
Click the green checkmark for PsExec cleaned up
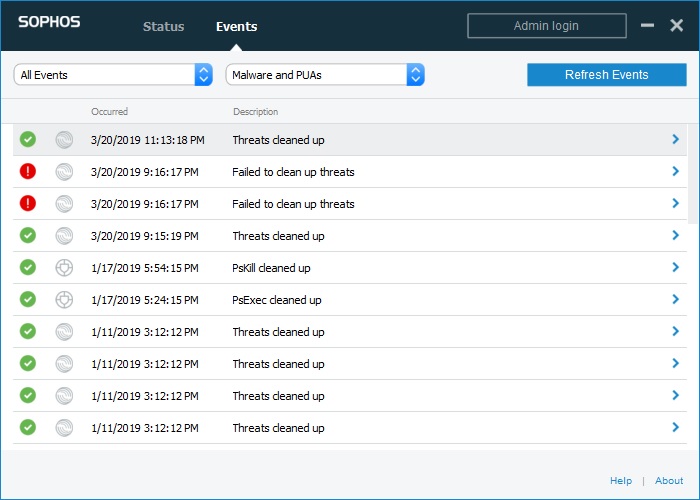point(28,299)
